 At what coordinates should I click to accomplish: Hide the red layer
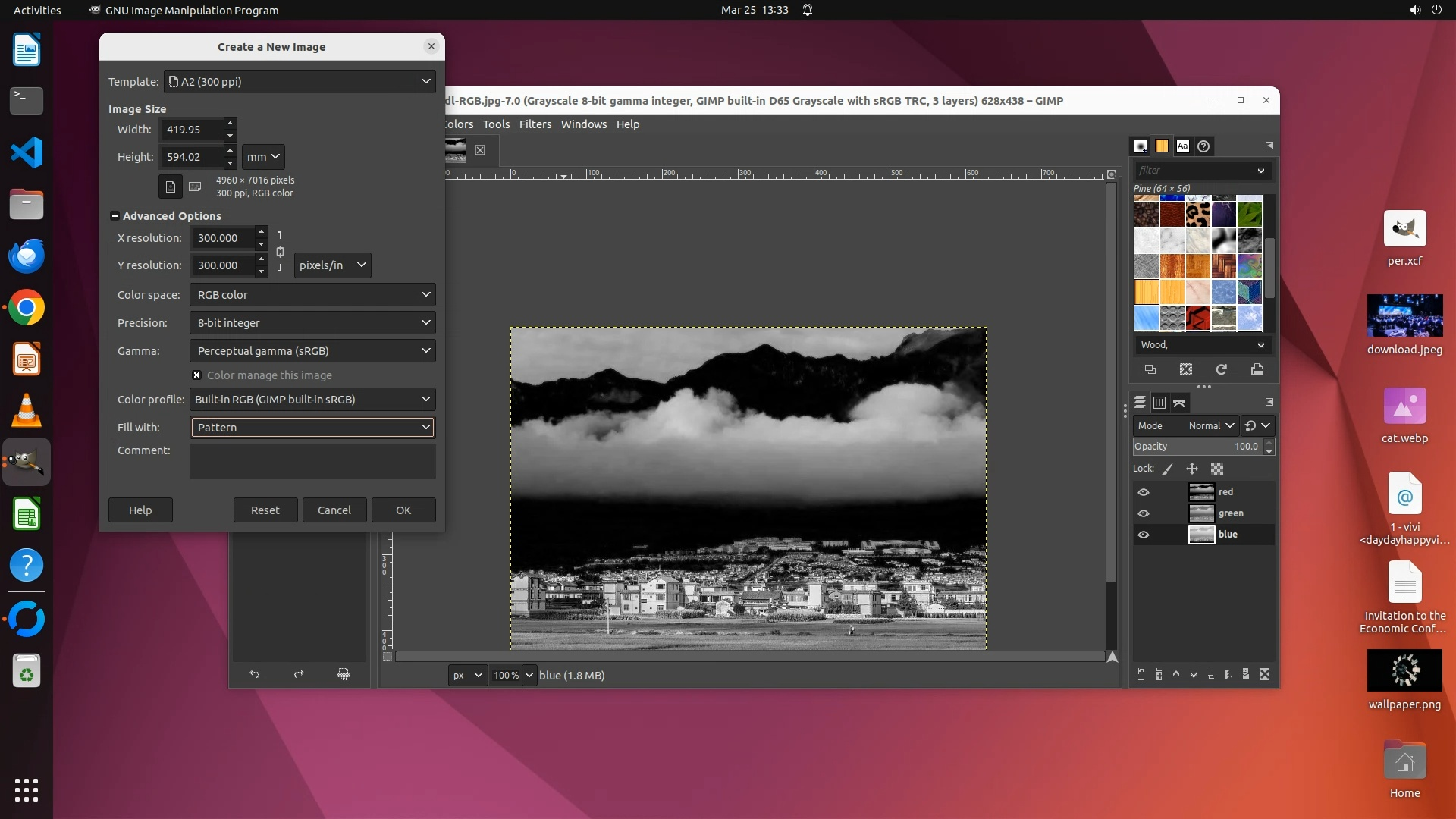(1144, 492)
